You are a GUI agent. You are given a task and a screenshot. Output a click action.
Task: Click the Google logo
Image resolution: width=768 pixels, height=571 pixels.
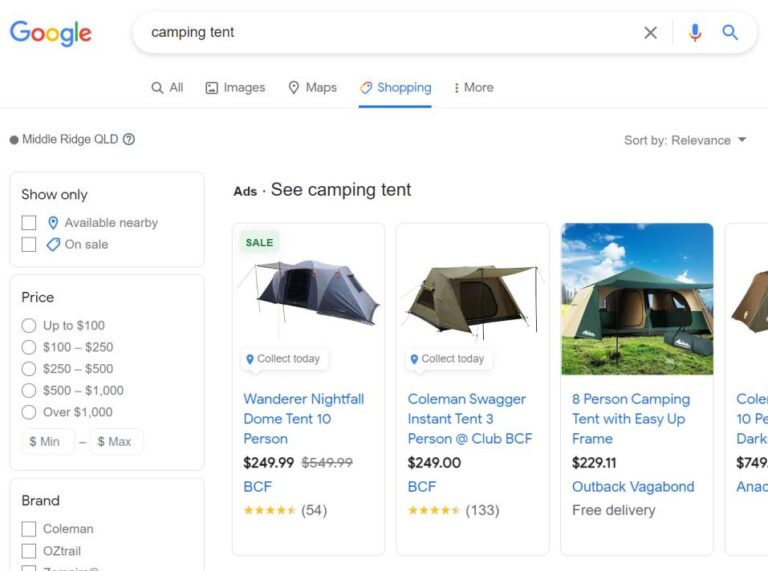click(50, 33)
